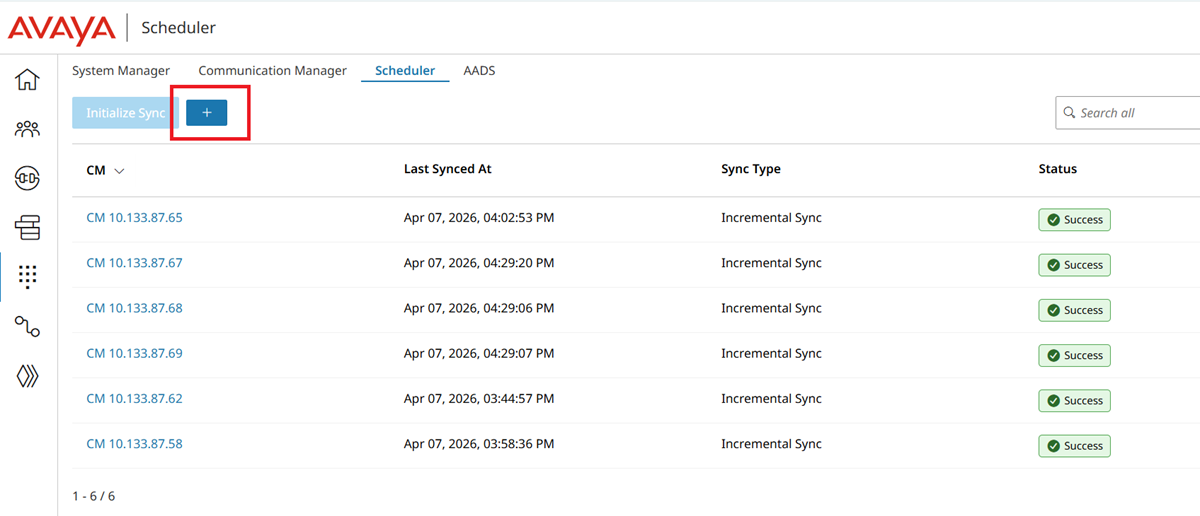Click the Status column header
Image resolution: width=1200 pixels, height=516 pixels.
point(1058,169)
